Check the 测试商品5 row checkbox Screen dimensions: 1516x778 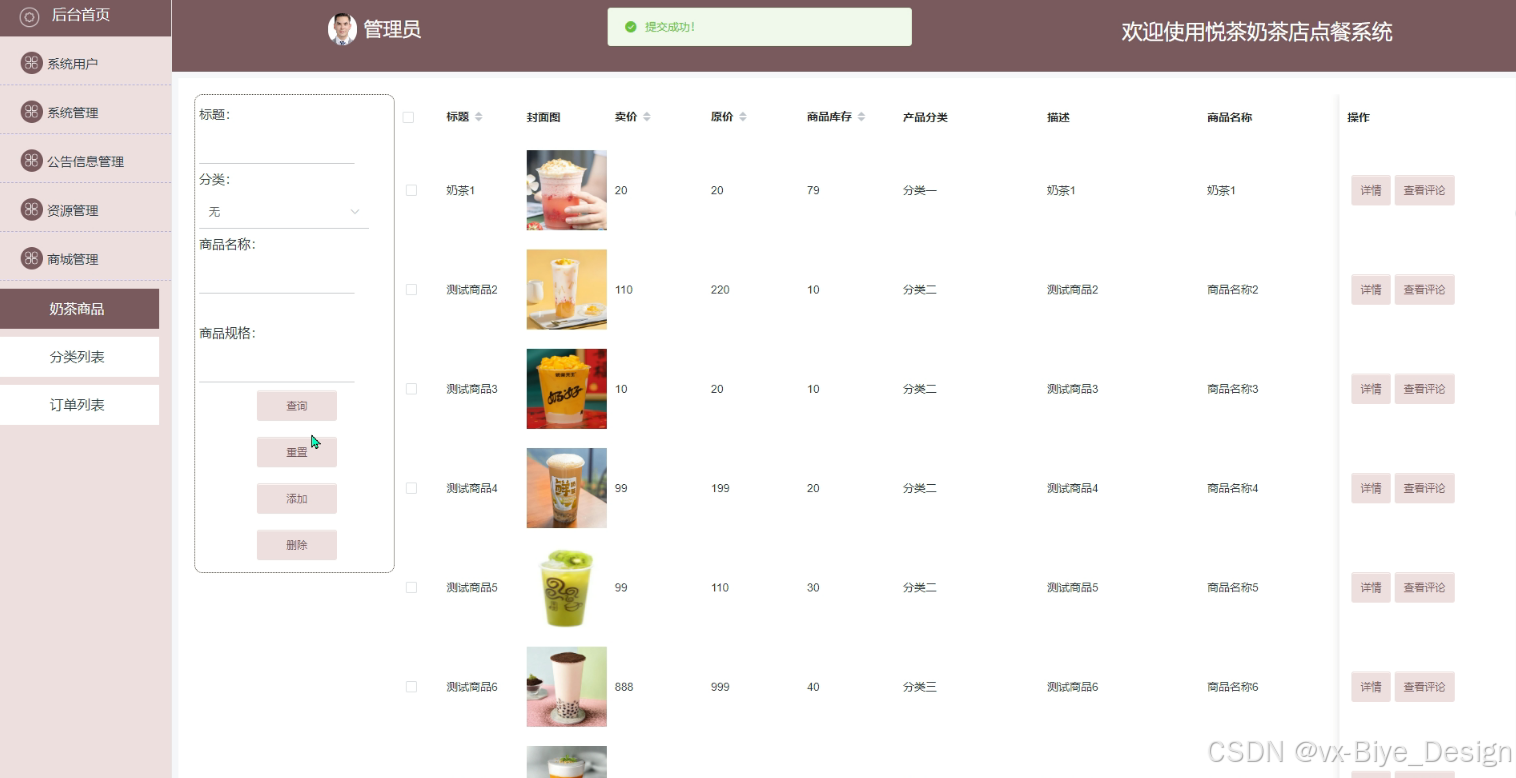pos(411,587)
